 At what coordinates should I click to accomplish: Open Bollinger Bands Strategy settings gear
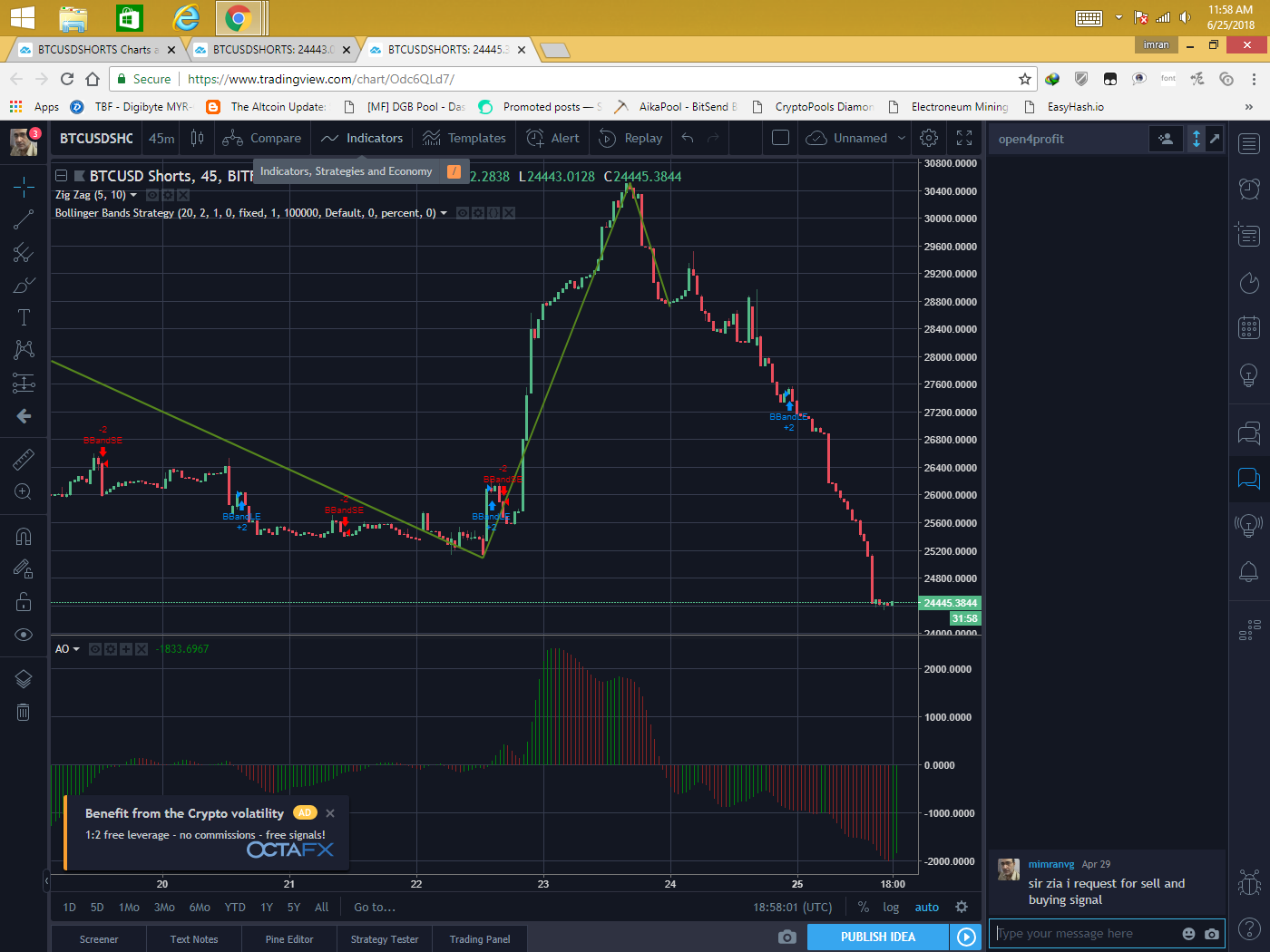pos(478,213)
